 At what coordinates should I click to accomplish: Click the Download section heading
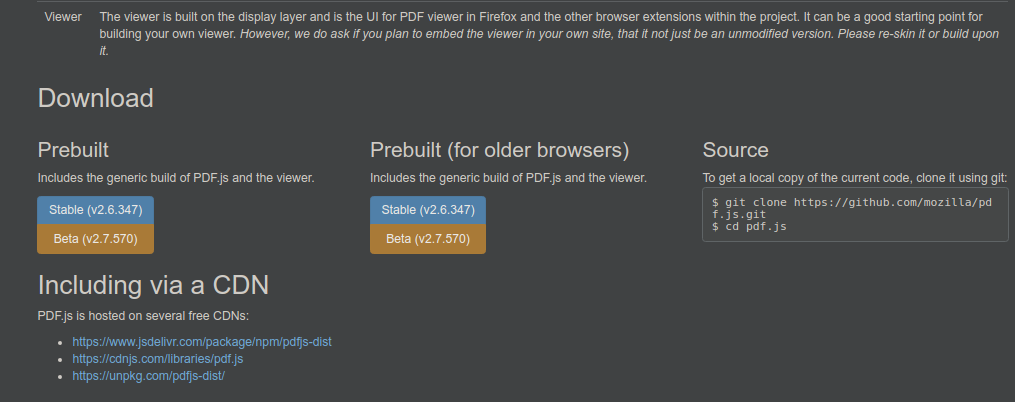(x=96, y=98)
